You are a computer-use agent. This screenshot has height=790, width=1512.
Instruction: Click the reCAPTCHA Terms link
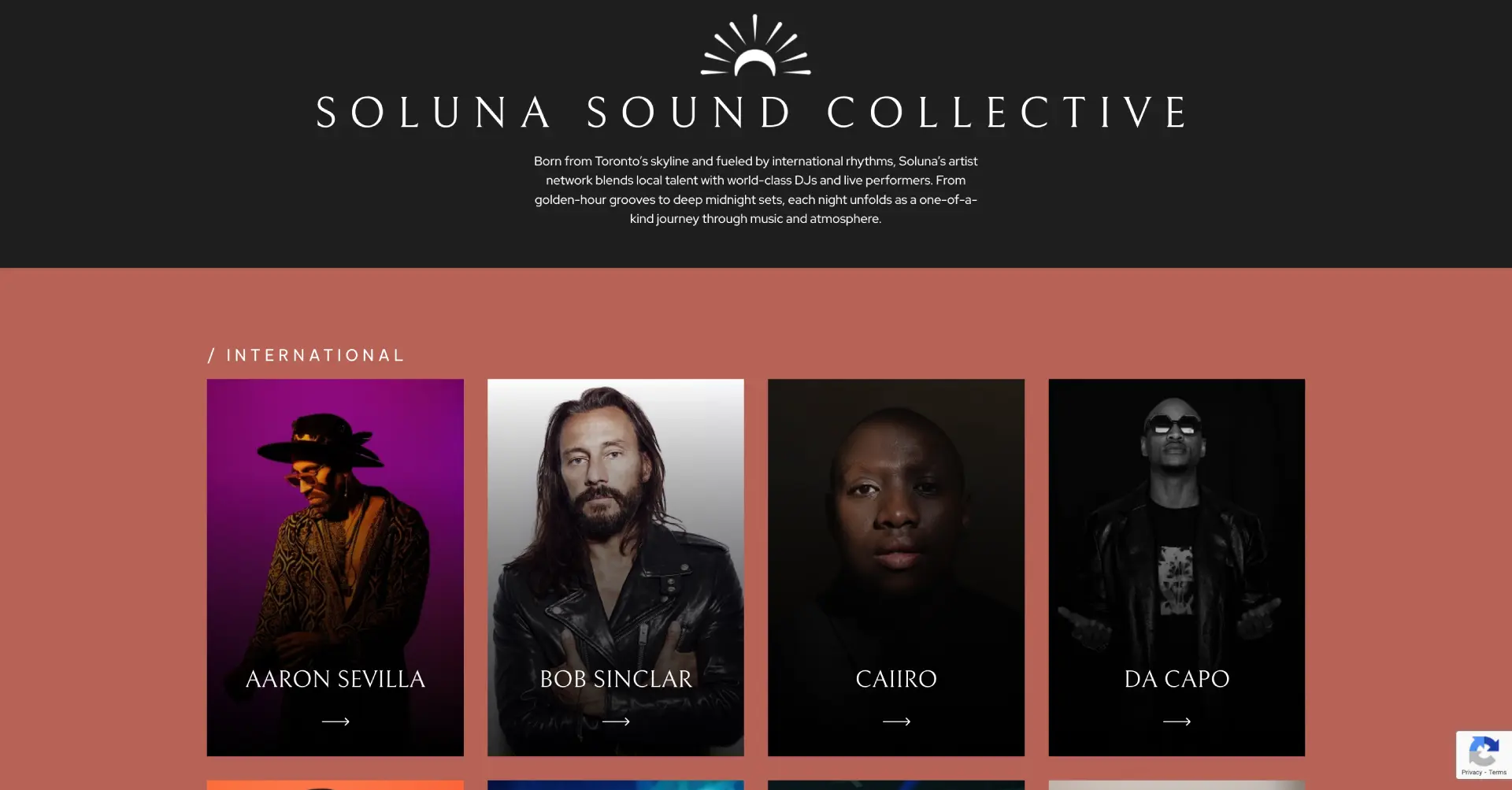(x=1498, y=773)
